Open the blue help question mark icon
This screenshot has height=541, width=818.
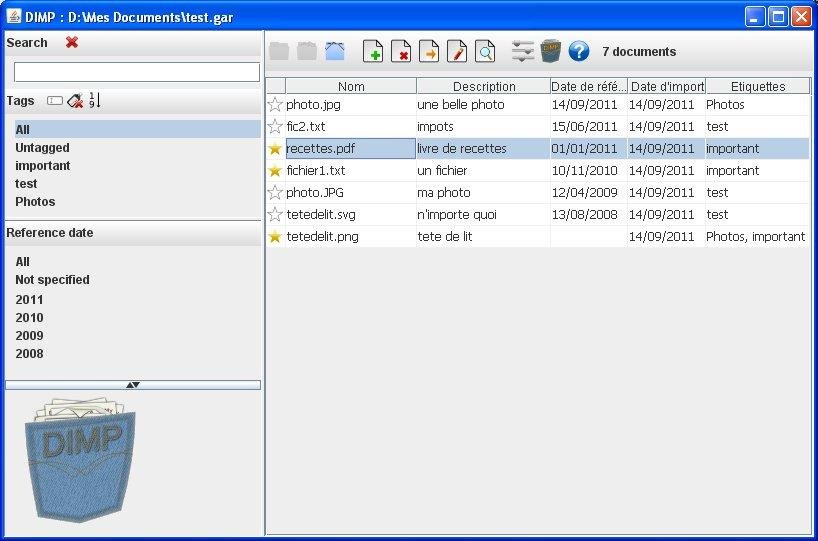click(x=579, y=51)
